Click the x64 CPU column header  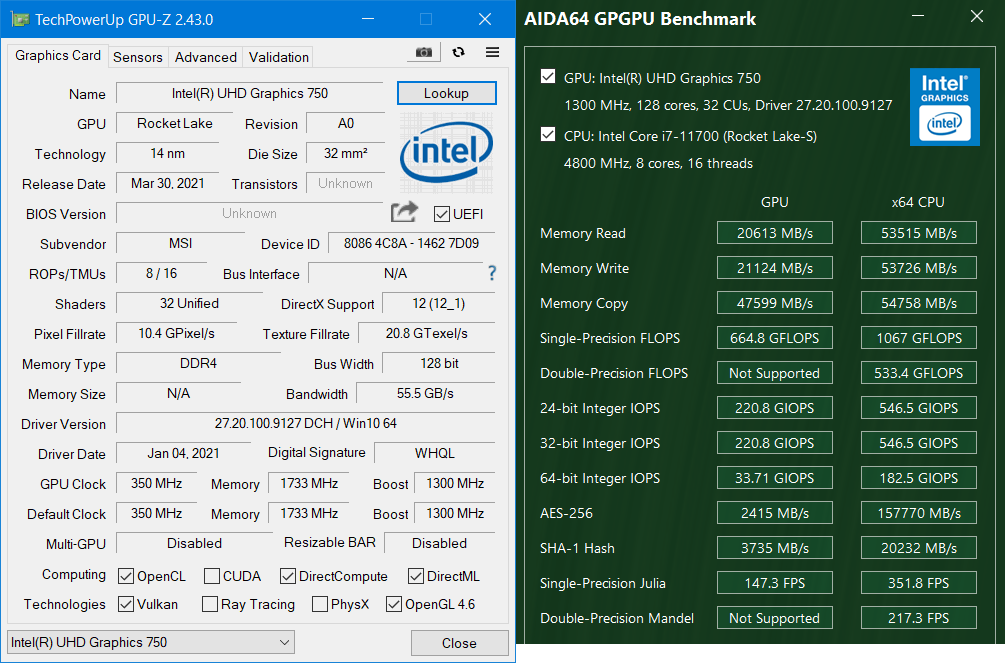point(918,202)
